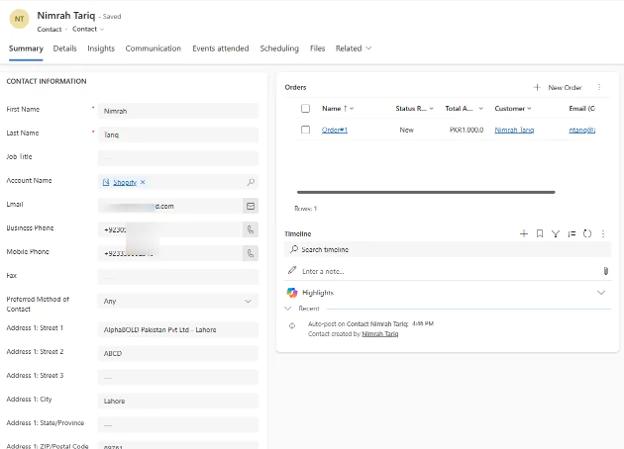Open Nimrah Tariq customer link in orders
624x449 pixels.
click(x=514, y=130)
